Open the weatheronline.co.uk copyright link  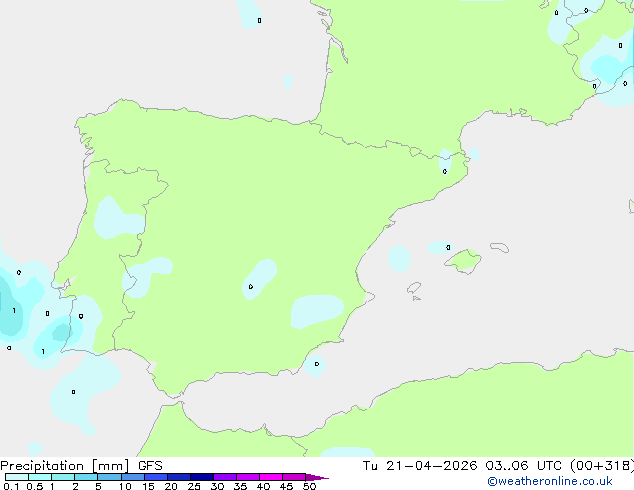(x=550, y=481)
